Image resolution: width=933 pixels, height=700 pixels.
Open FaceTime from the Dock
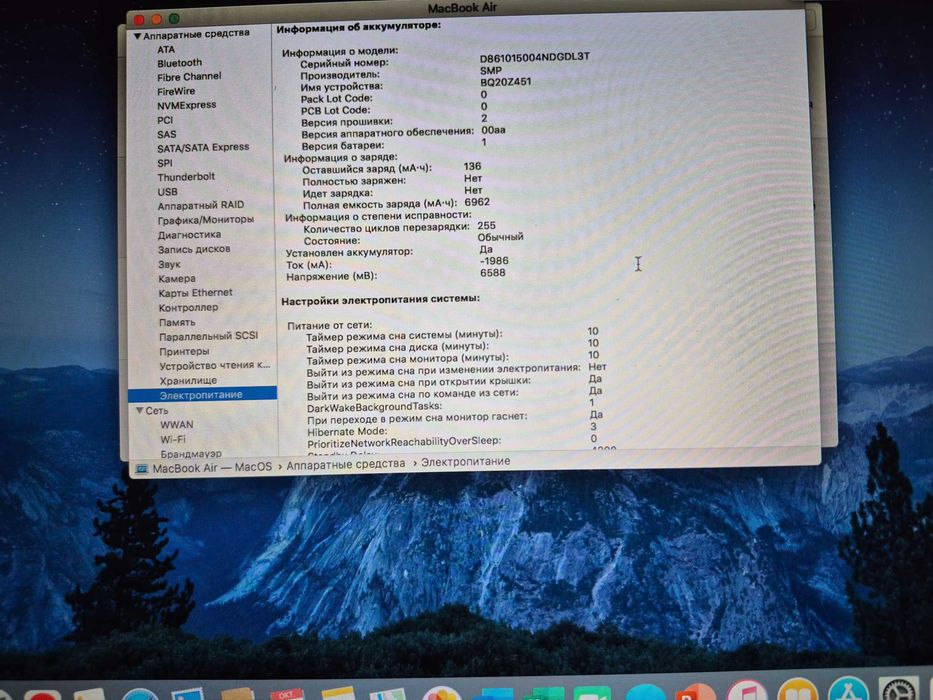(592, 693)
